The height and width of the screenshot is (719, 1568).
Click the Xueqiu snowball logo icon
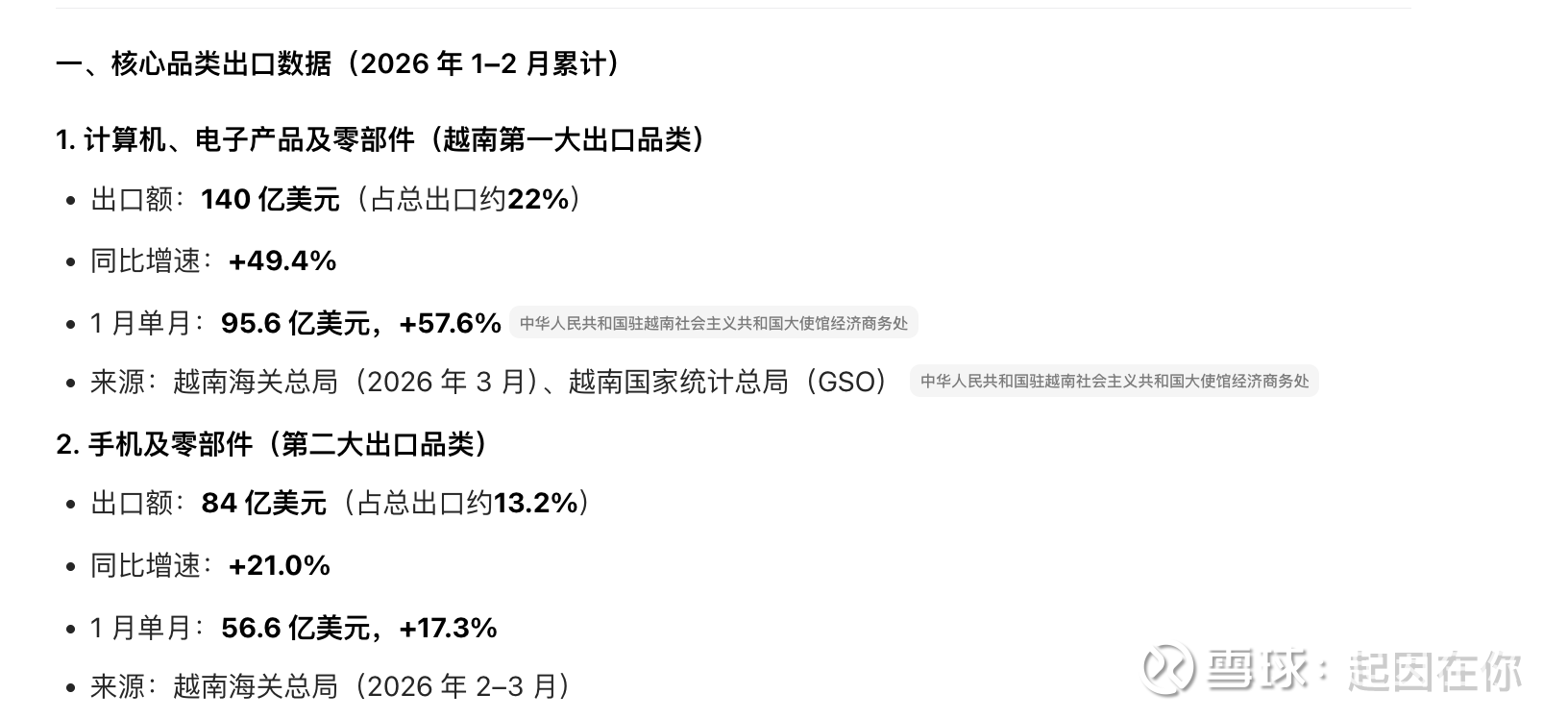pos(1166,668)
